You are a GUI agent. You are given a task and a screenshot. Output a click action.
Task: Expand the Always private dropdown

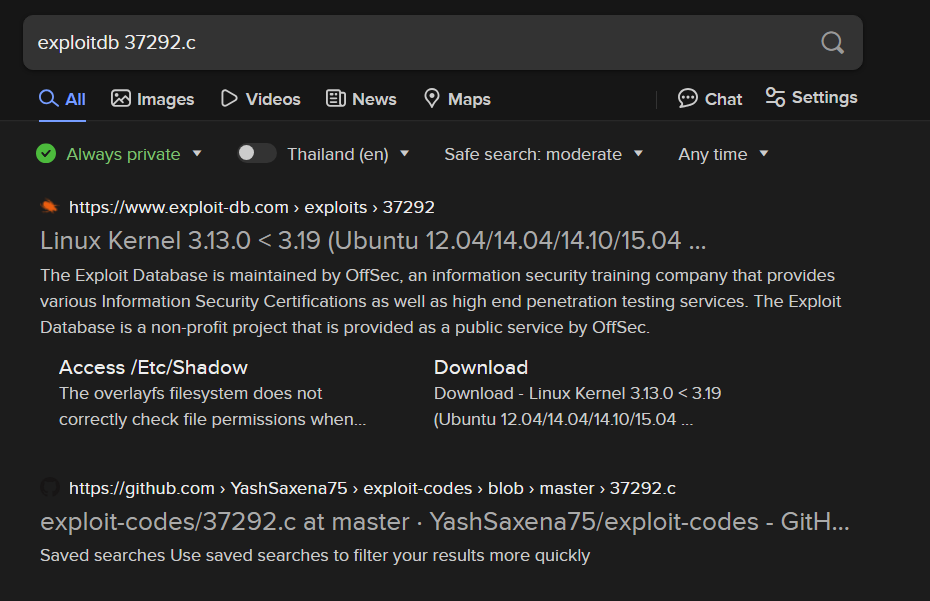pyautogui.click(x=197, y=154)
